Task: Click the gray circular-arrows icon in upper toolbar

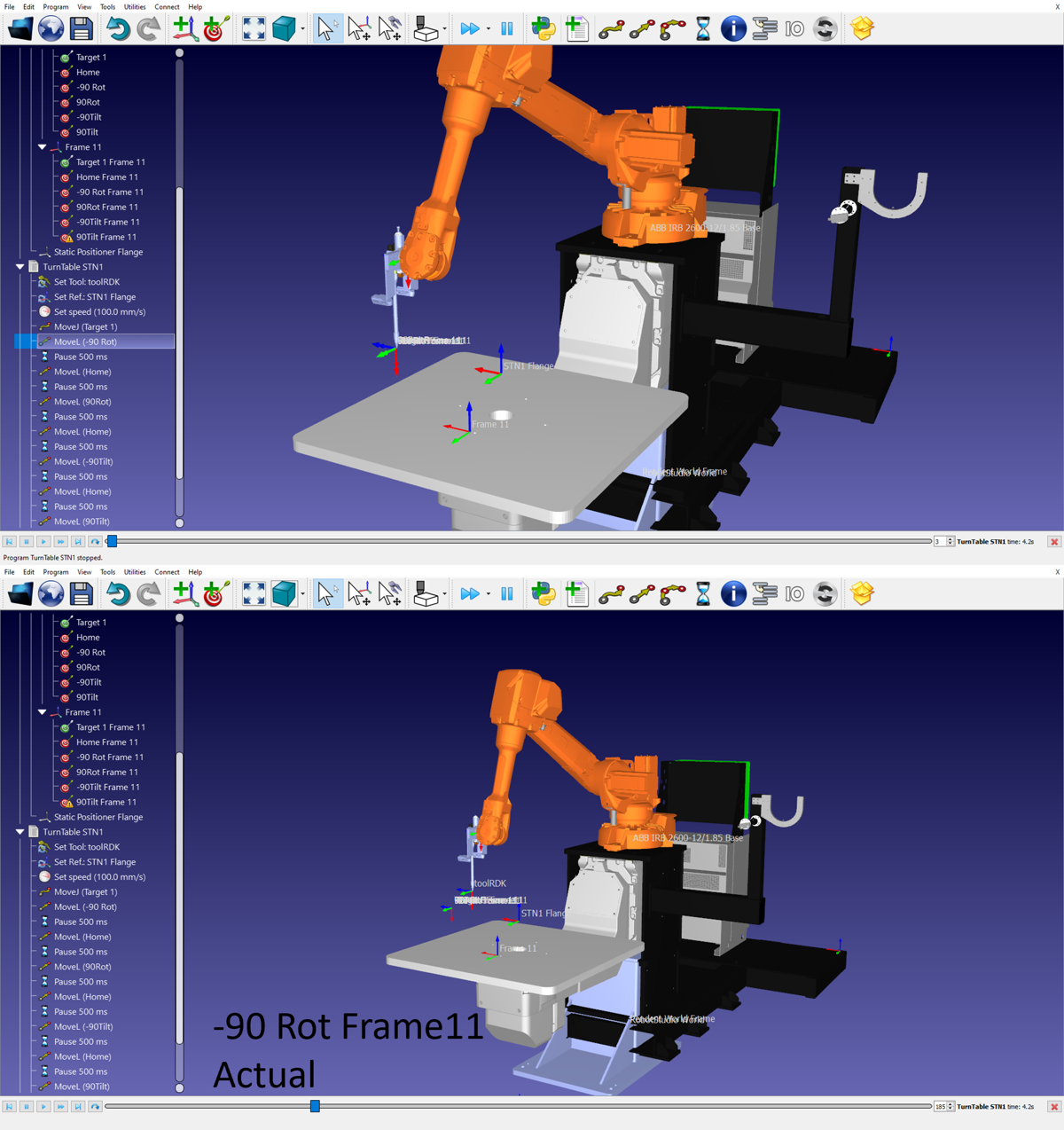Action: tap(825, 28)
